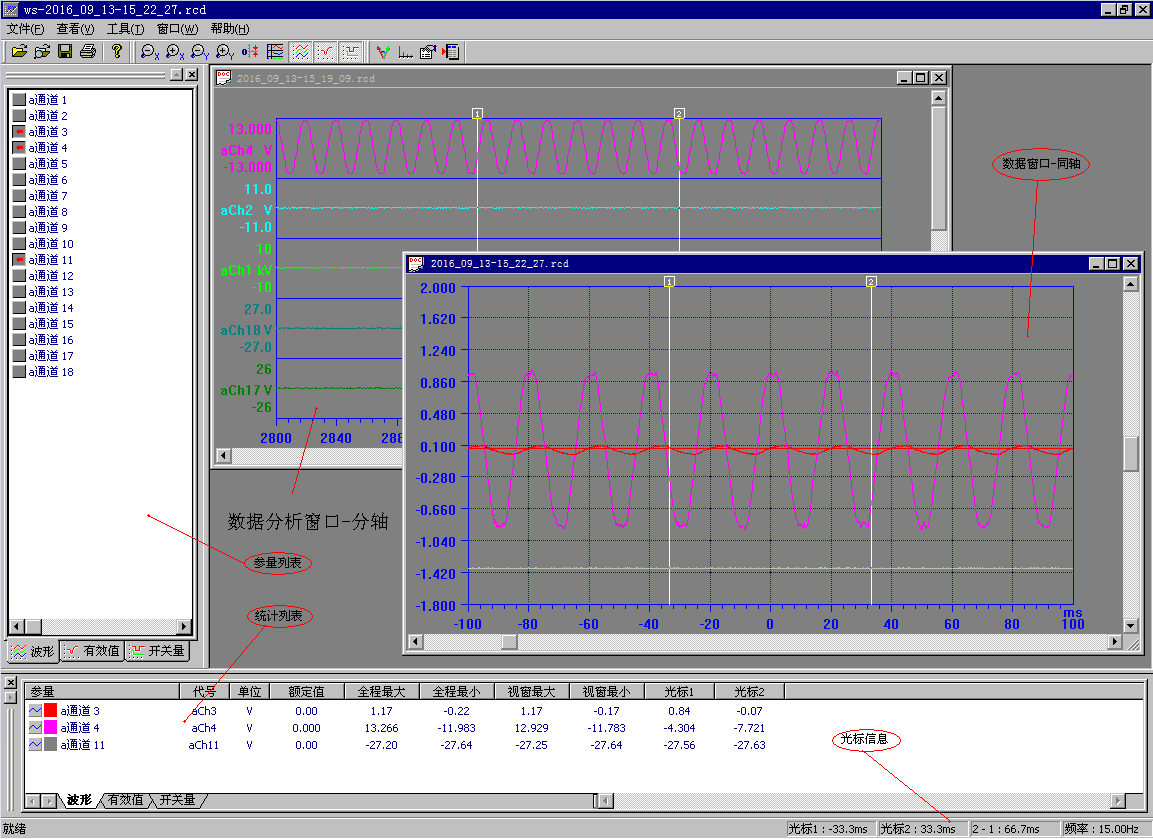Click 参量 column header
Screen dimensions: 1153x839
pos(102,691)
